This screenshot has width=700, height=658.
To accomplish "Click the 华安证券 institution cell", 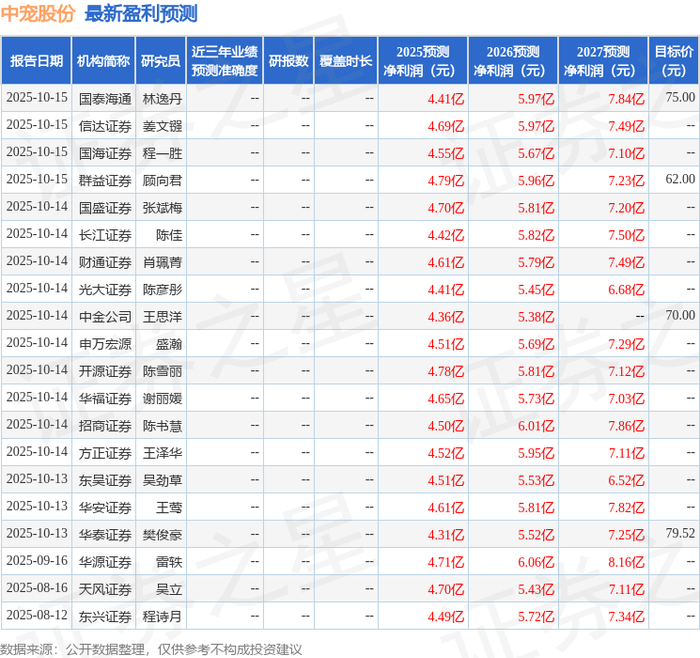I will tap(105, 508).
